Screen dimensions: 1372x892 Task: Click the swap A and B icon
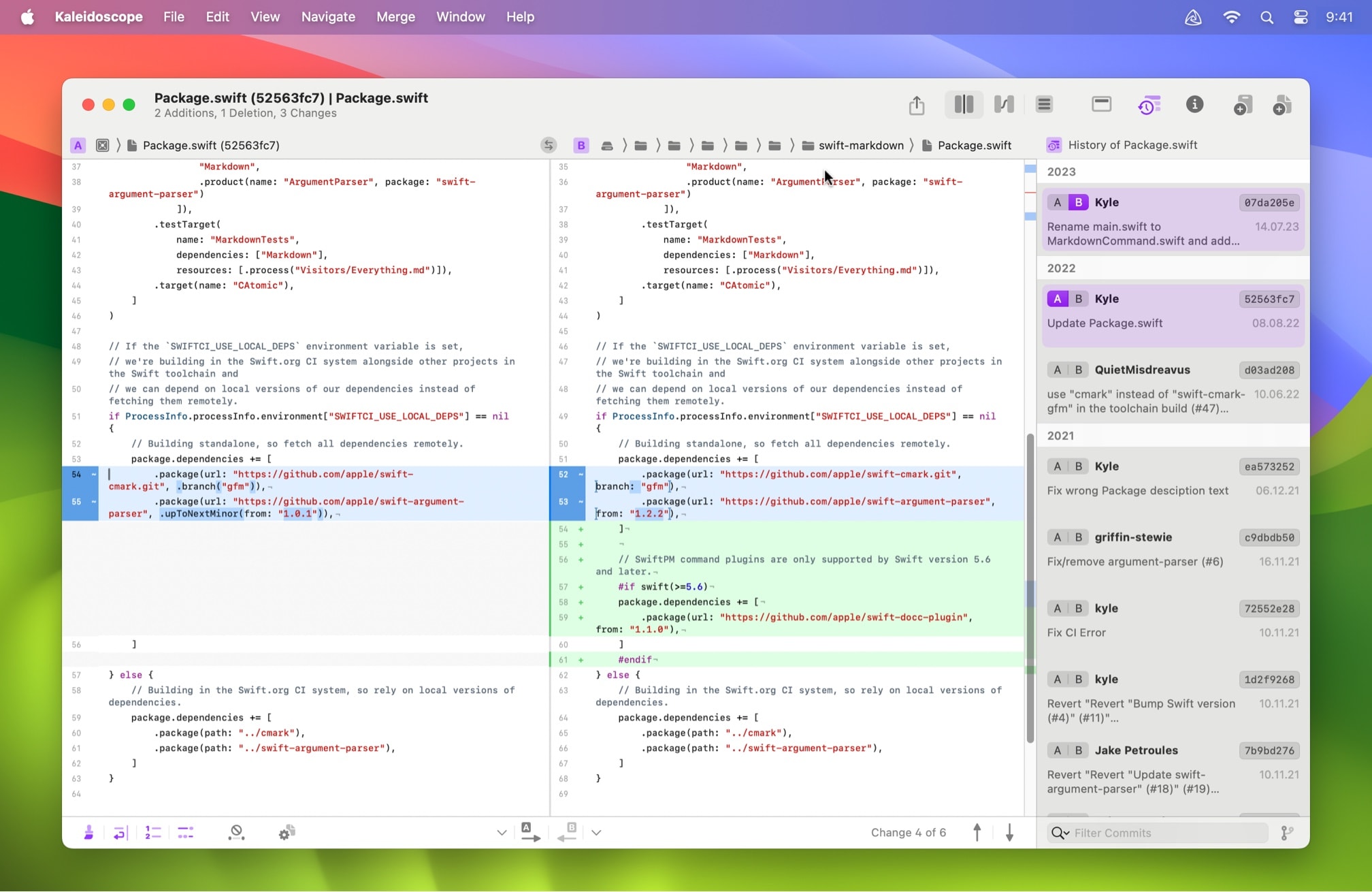pyautogui.click(x=549, y=145)
